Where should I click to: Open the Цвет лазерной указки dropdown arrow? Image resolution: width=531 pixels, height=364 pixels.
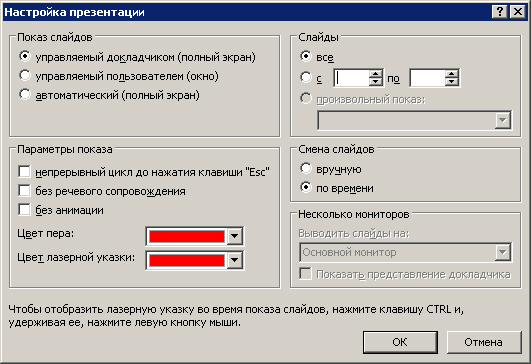click(x=234, y=260)
